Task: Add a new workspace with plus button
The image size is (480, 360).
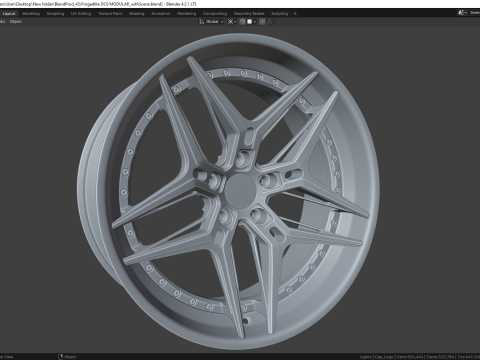Action: (x=295, y=14)
